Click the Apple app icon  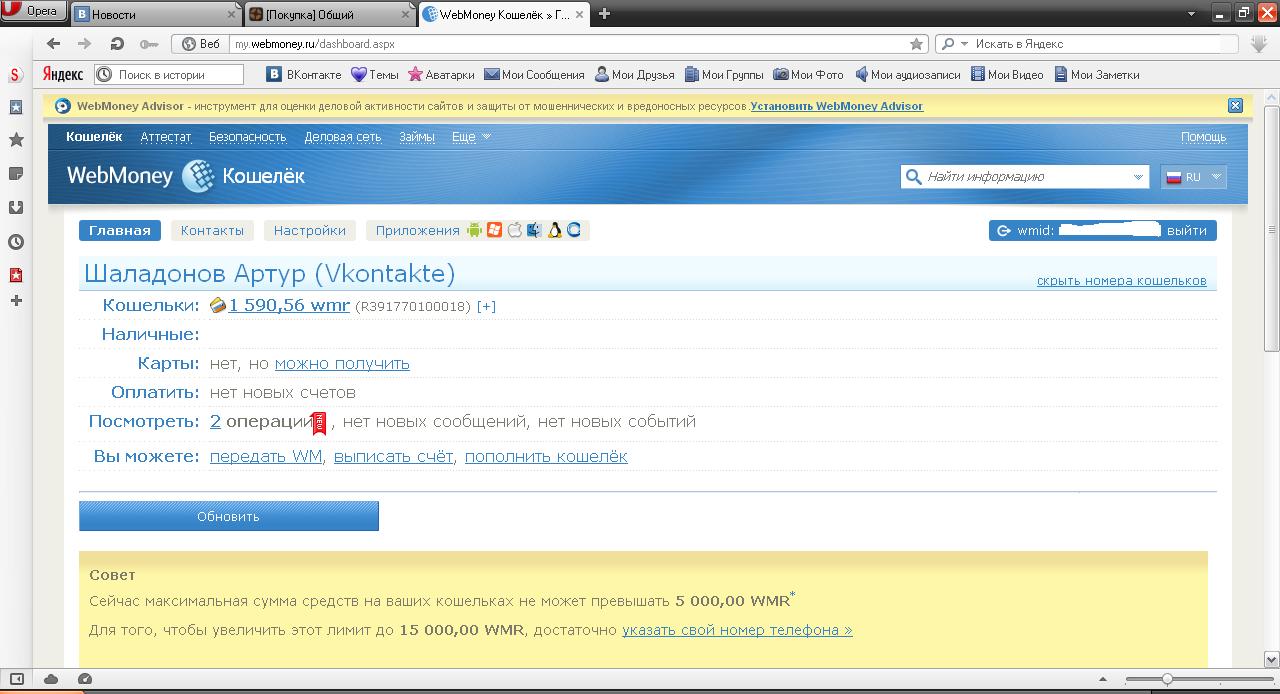pos(514,230)
